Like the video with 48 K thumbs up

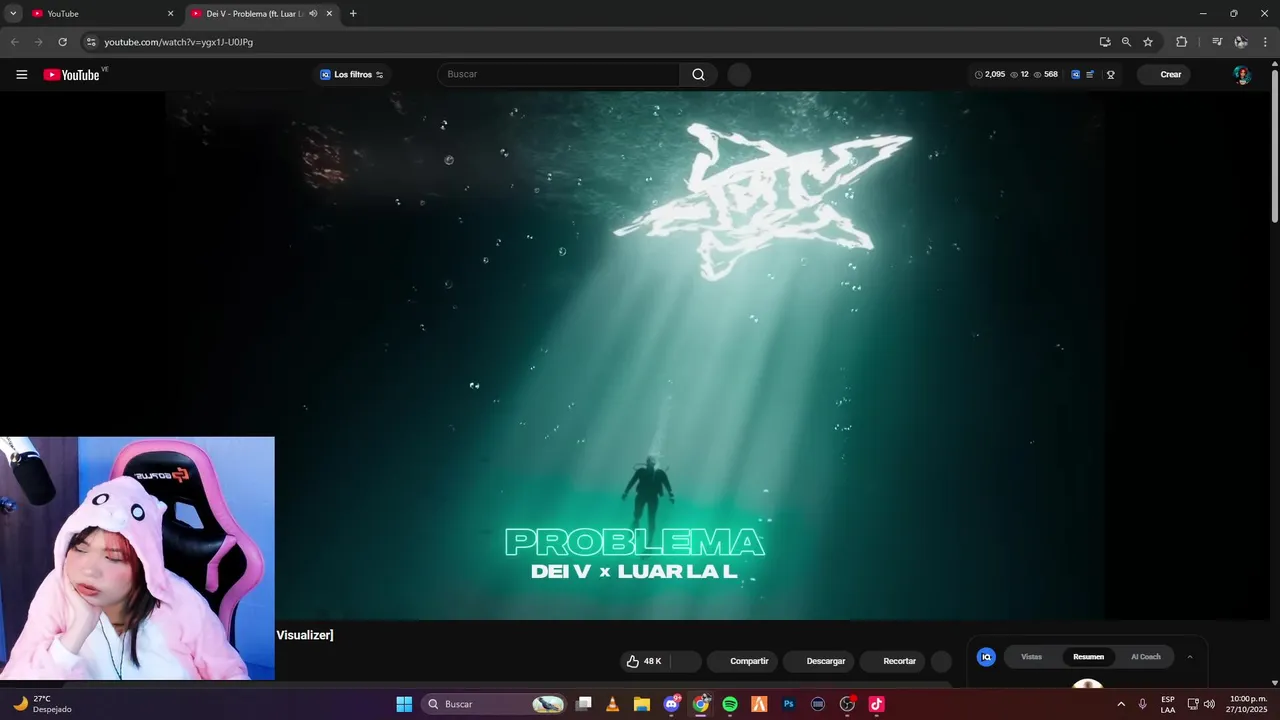(643, 661)
